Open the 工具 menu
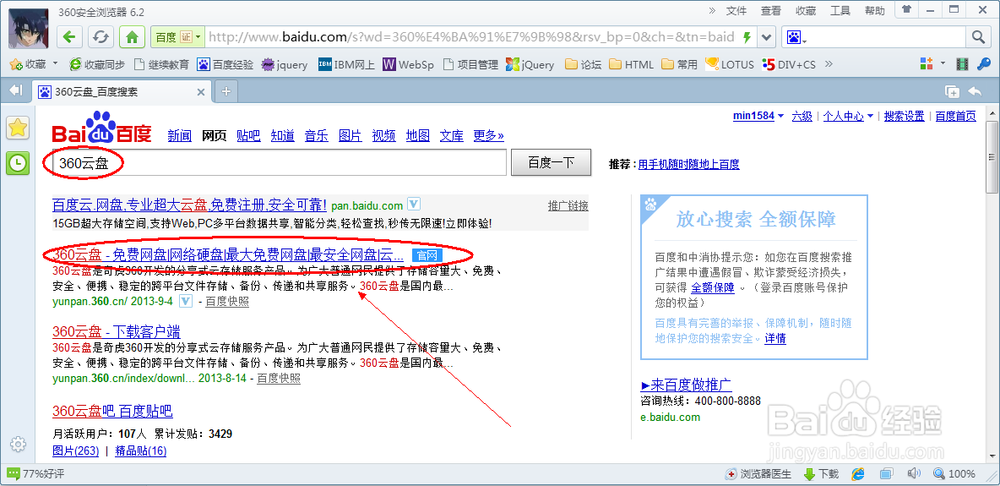Viewport: 1000px width, 486px height. tap(840, 11)
